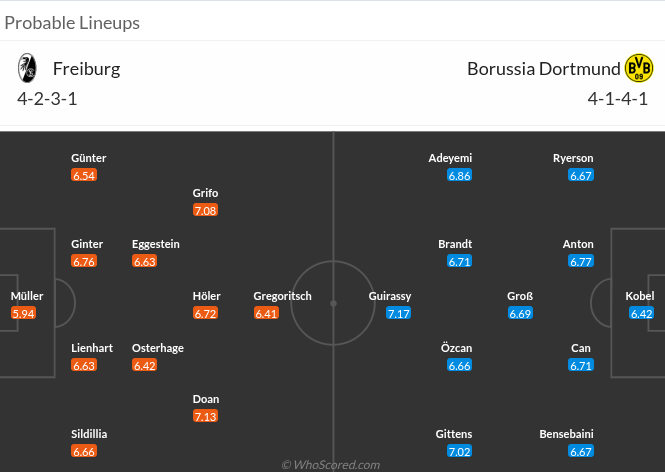Image resolution: width=665 pixels, height=472 pixels.
Task: Select player Bensebaini on the pitch
Action: tap(566, 434)
